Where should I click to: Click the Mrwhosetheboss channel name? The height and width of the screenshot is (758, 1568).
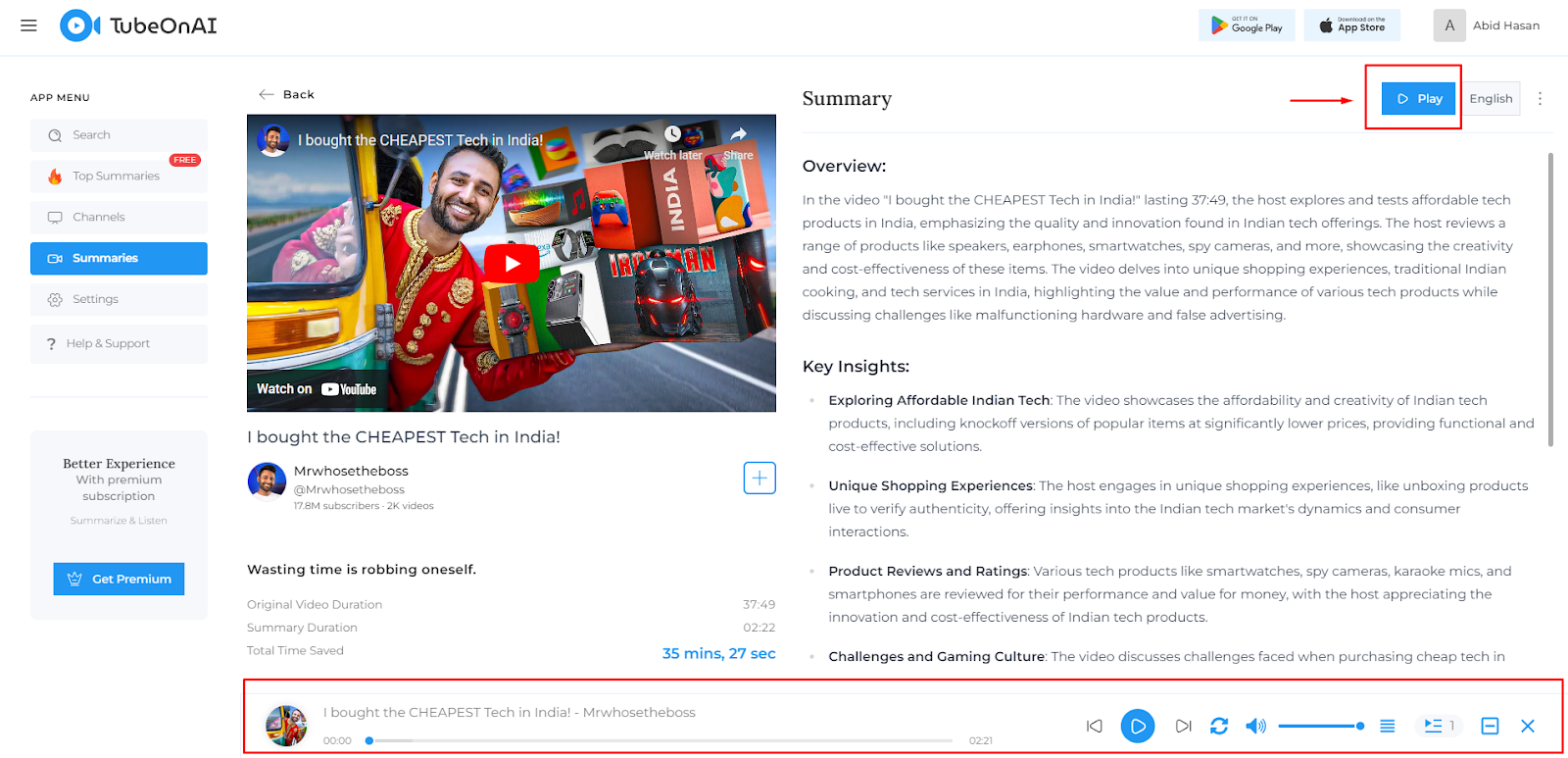point(351,471)
